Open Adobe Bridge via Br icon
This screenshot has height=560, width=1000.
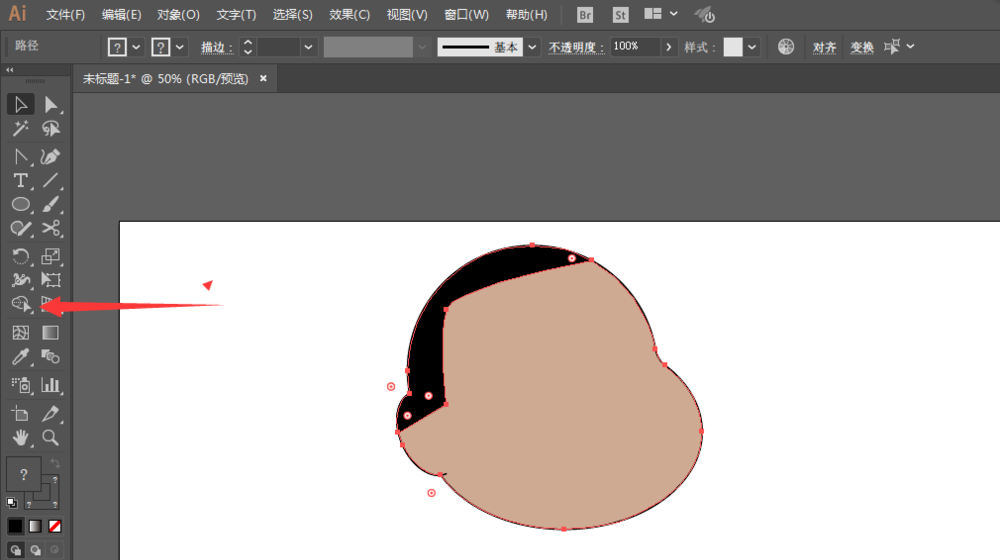[x=586, y=15]
